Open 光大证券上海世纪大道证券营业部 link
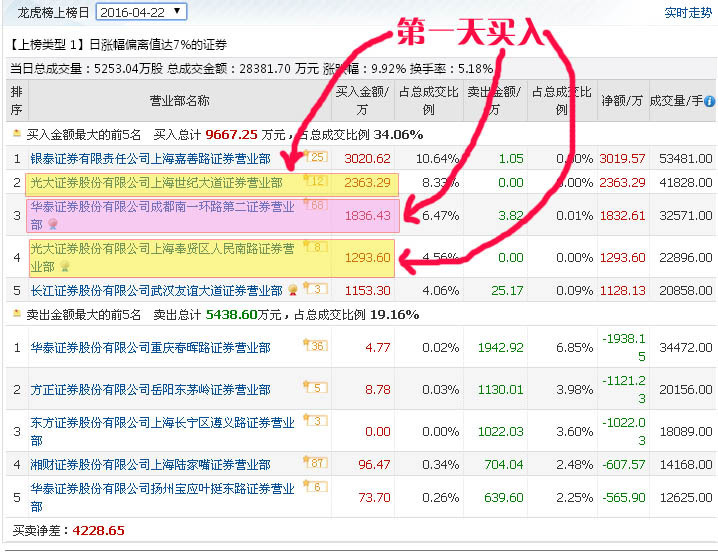Image resolution: width=718 pixels, height=553 pixels. coord(157,183)
